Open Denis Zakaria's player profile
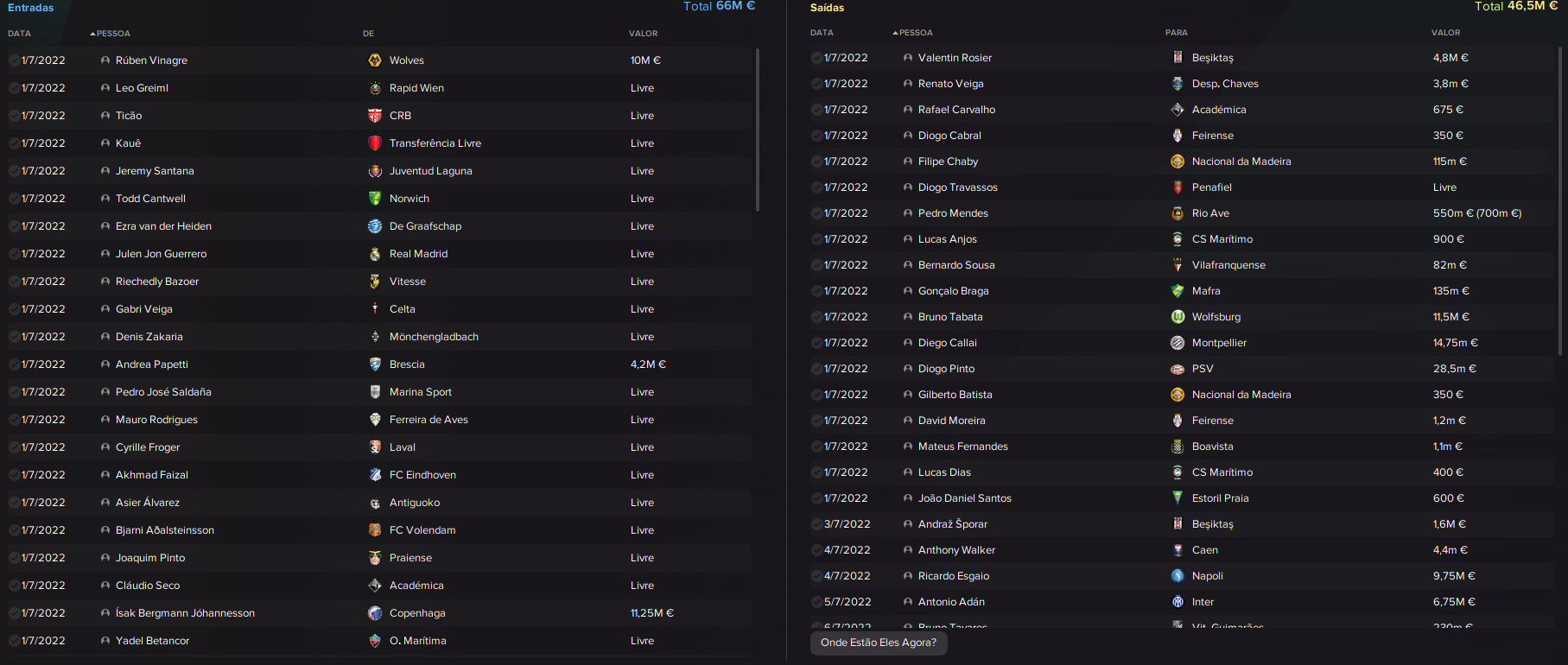The height and width of the screenshot is (665, 1568). point(149,337)
